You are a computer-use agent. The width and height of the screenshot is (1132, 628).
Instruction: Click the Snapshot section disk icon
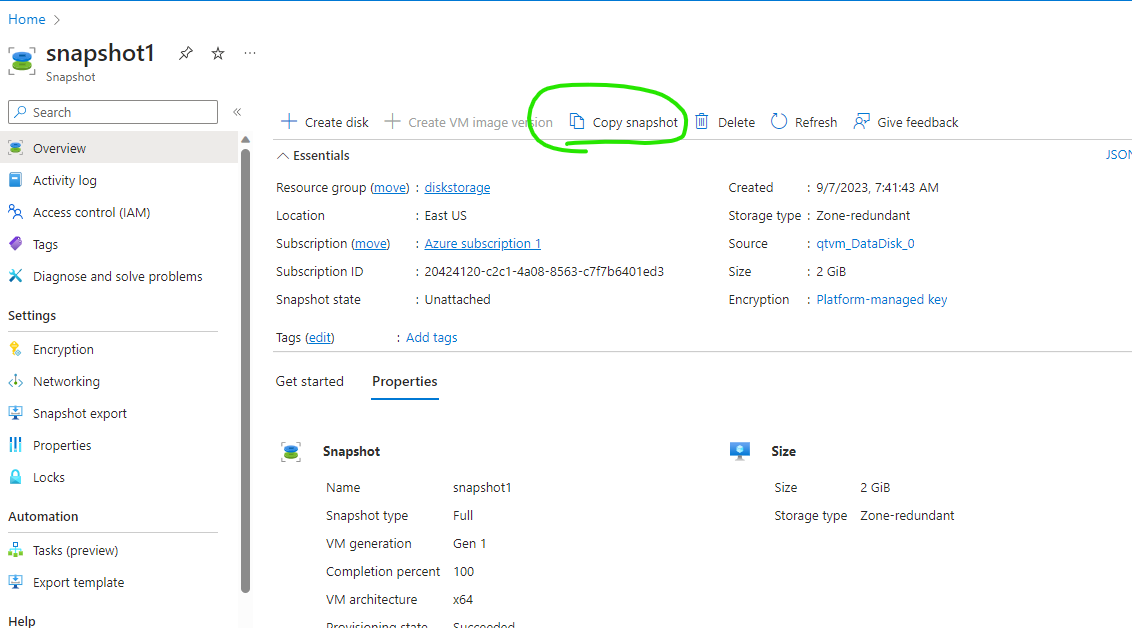[x=291, y=452]
